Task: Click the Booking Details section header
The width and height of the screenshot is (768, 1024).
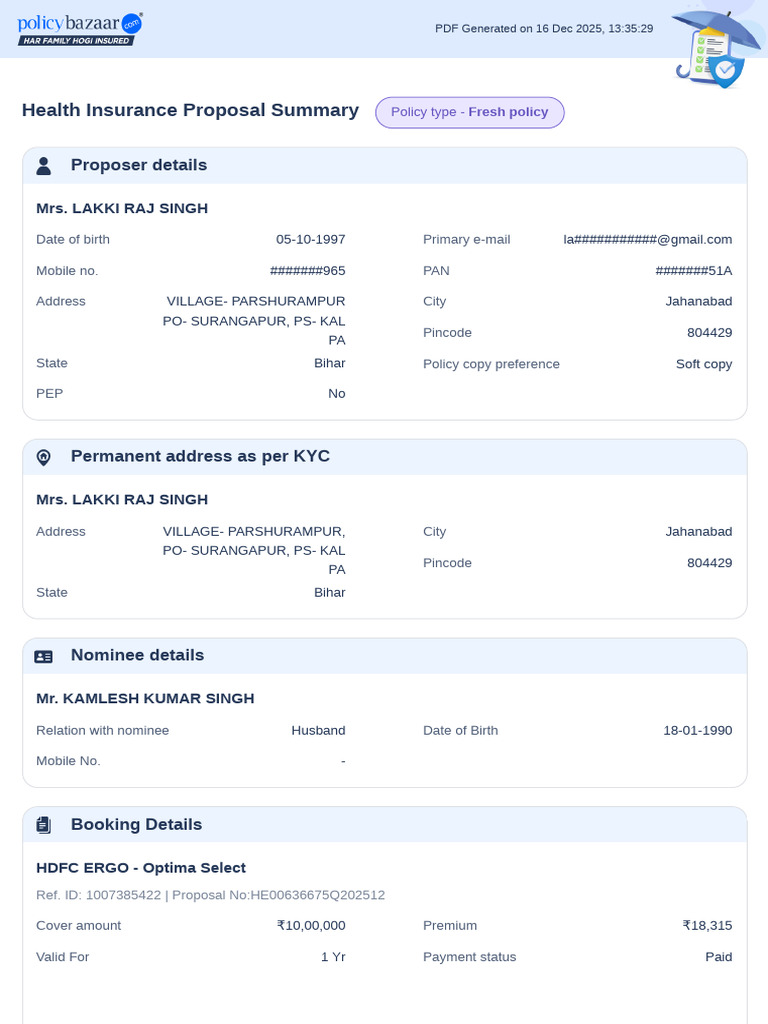Action: click(x=136, y=824)
